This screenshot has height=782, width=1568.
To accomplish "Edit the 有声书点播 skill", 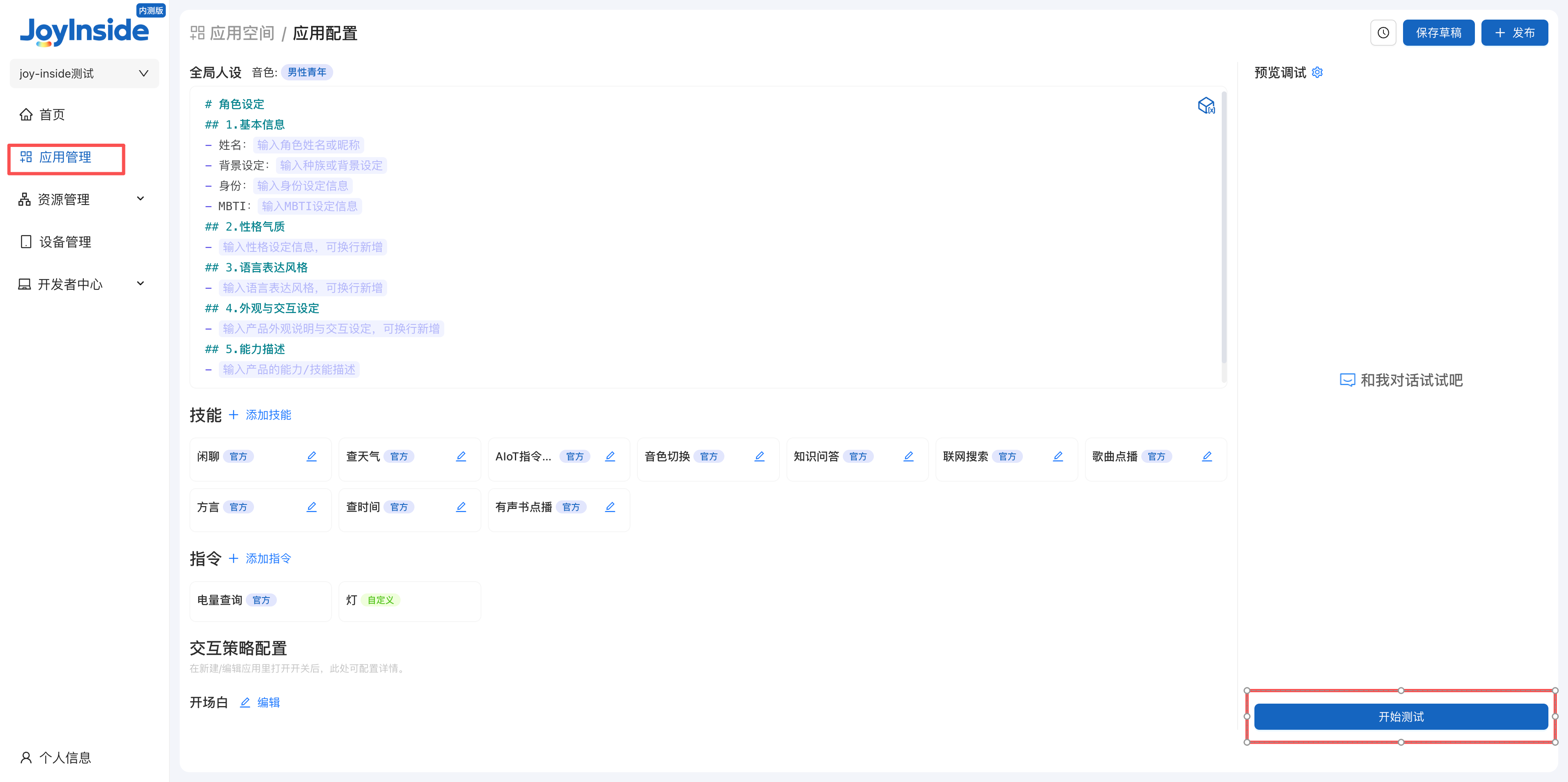I will point(610,507).
